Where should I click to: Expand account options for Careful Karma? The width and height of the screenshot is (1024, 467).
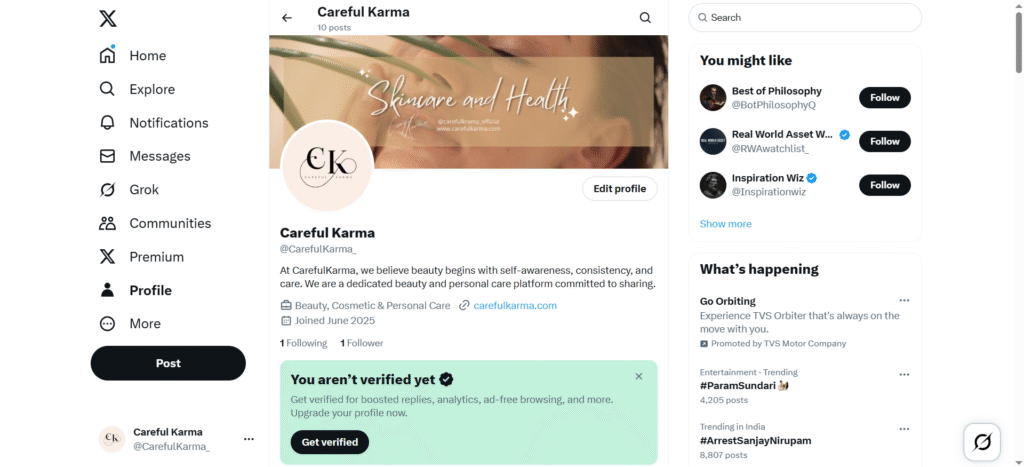[x=249, y=439]
